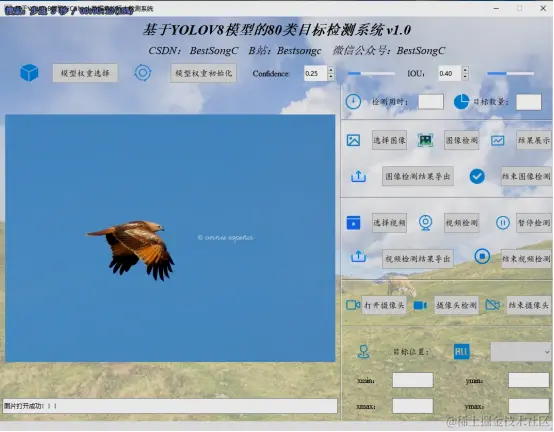
Task: Click the target ring initialization icon
Action: click(143, 73)
